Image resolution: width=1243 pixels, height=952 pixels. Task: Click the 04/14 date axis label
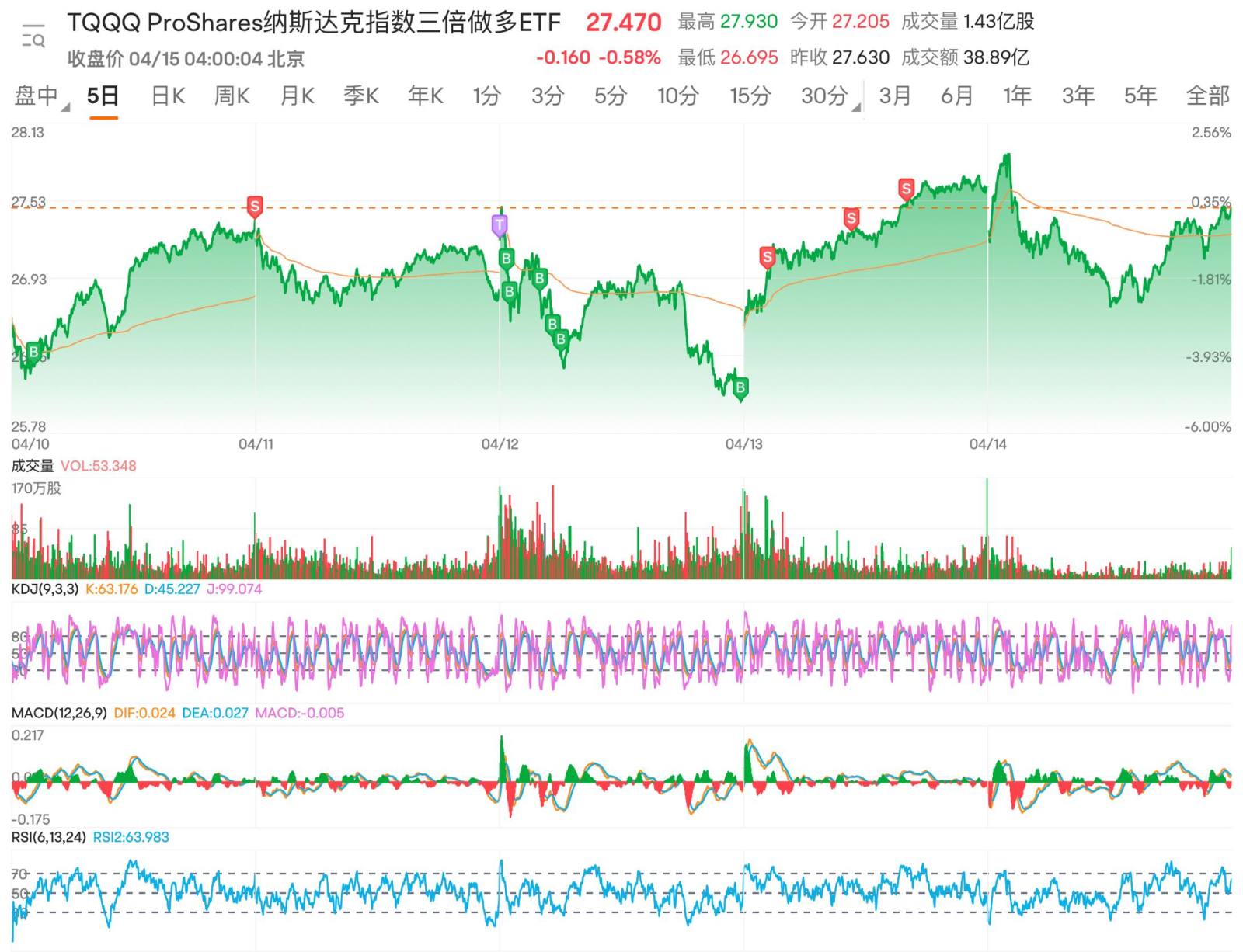[x=987, y=444]
